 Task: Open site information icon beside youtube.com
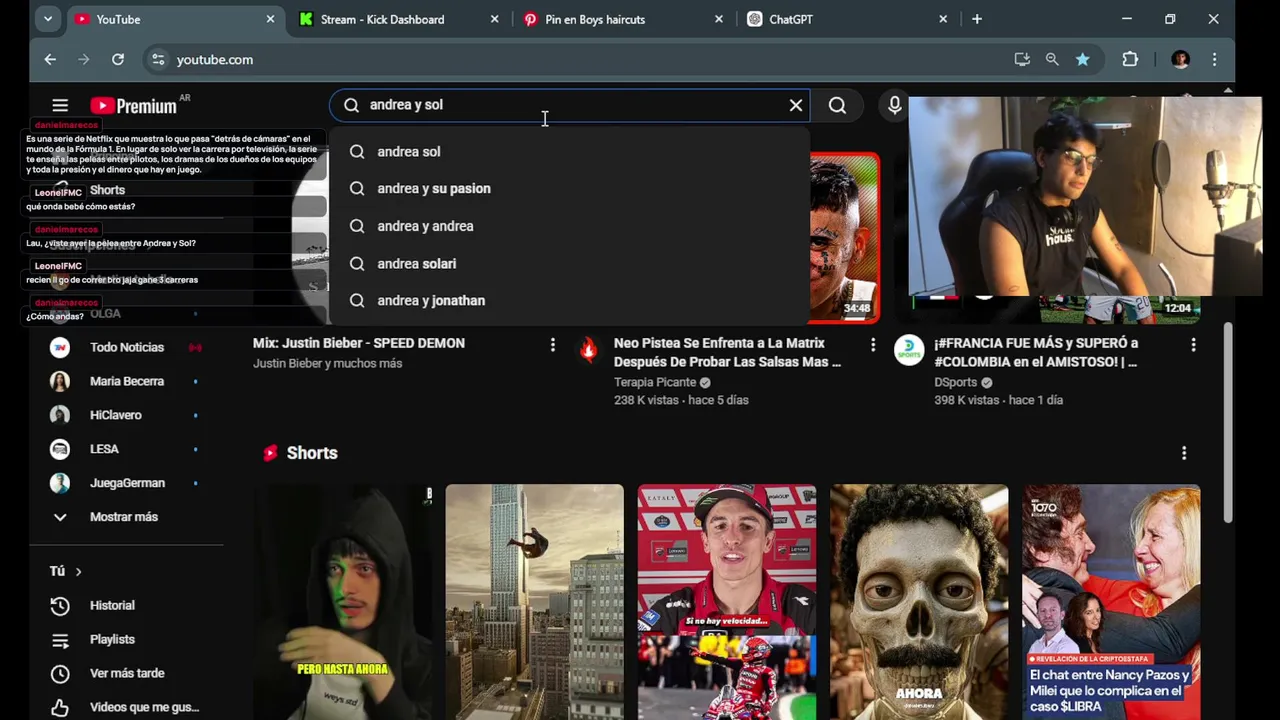pyautogui.click(x=158, y=60)
